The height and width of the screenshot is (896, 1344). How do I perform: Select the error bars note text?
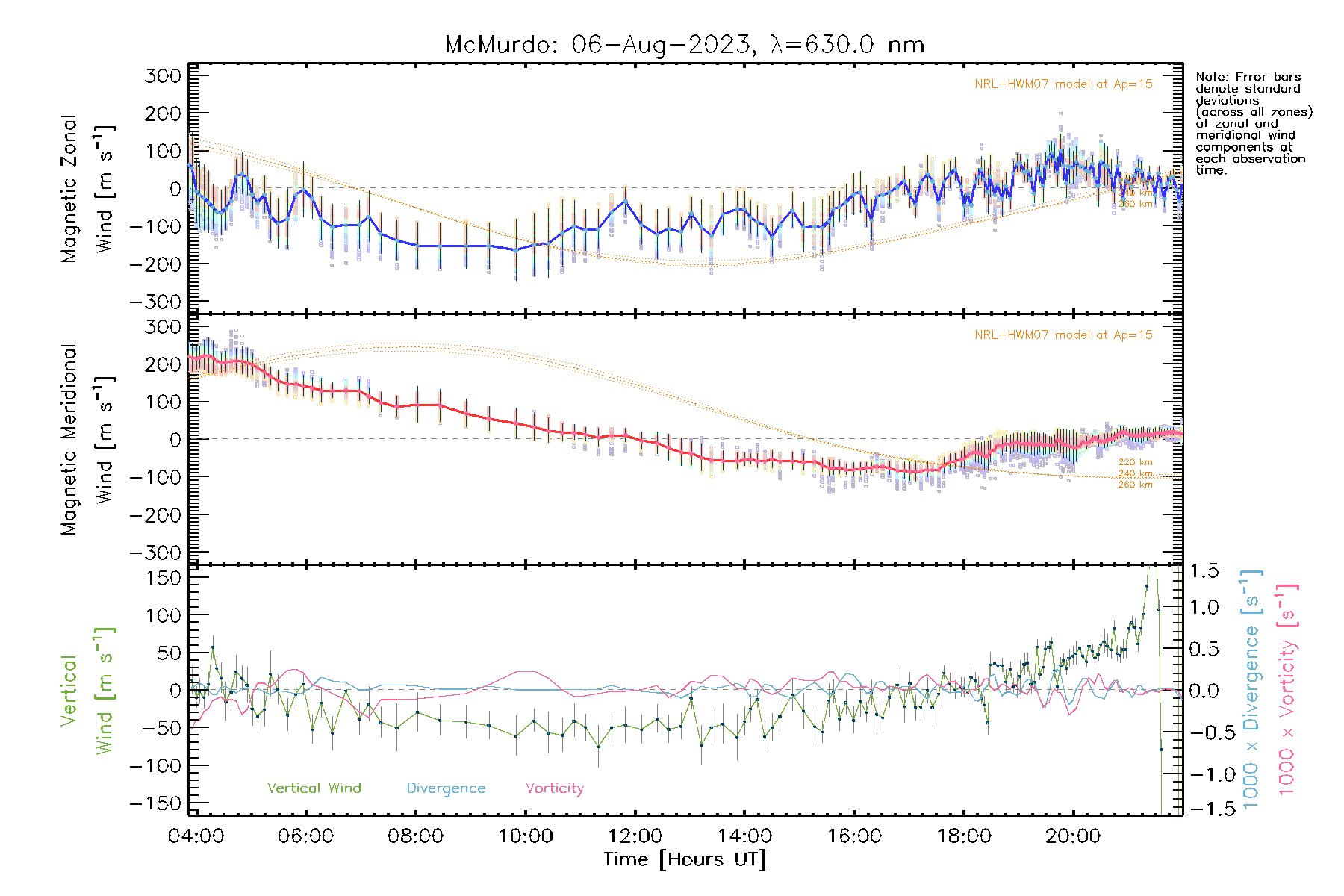tap(1253, 123)
